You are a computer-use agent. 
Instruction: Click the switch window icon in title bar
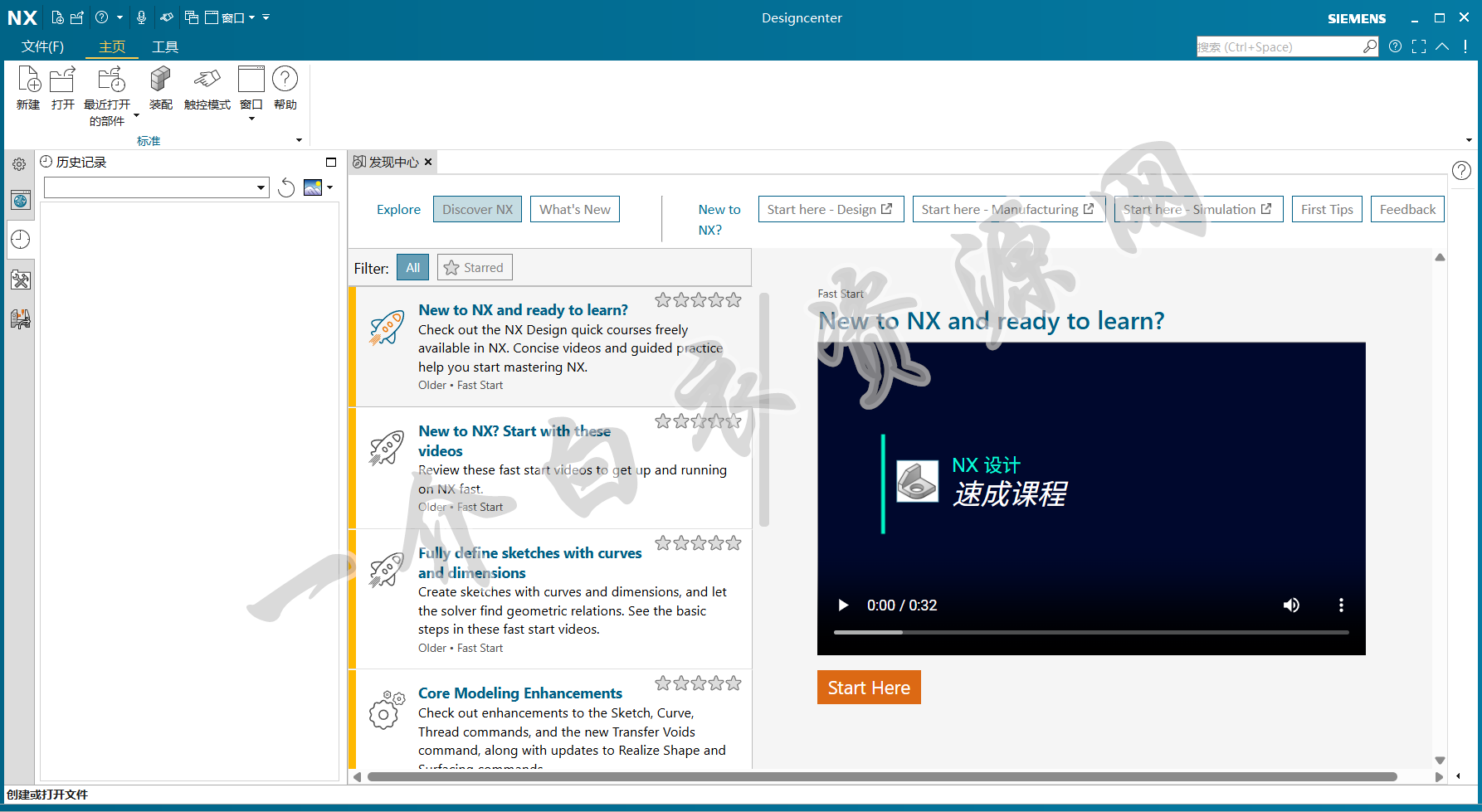pyautogui.click(x=192, y=17)
